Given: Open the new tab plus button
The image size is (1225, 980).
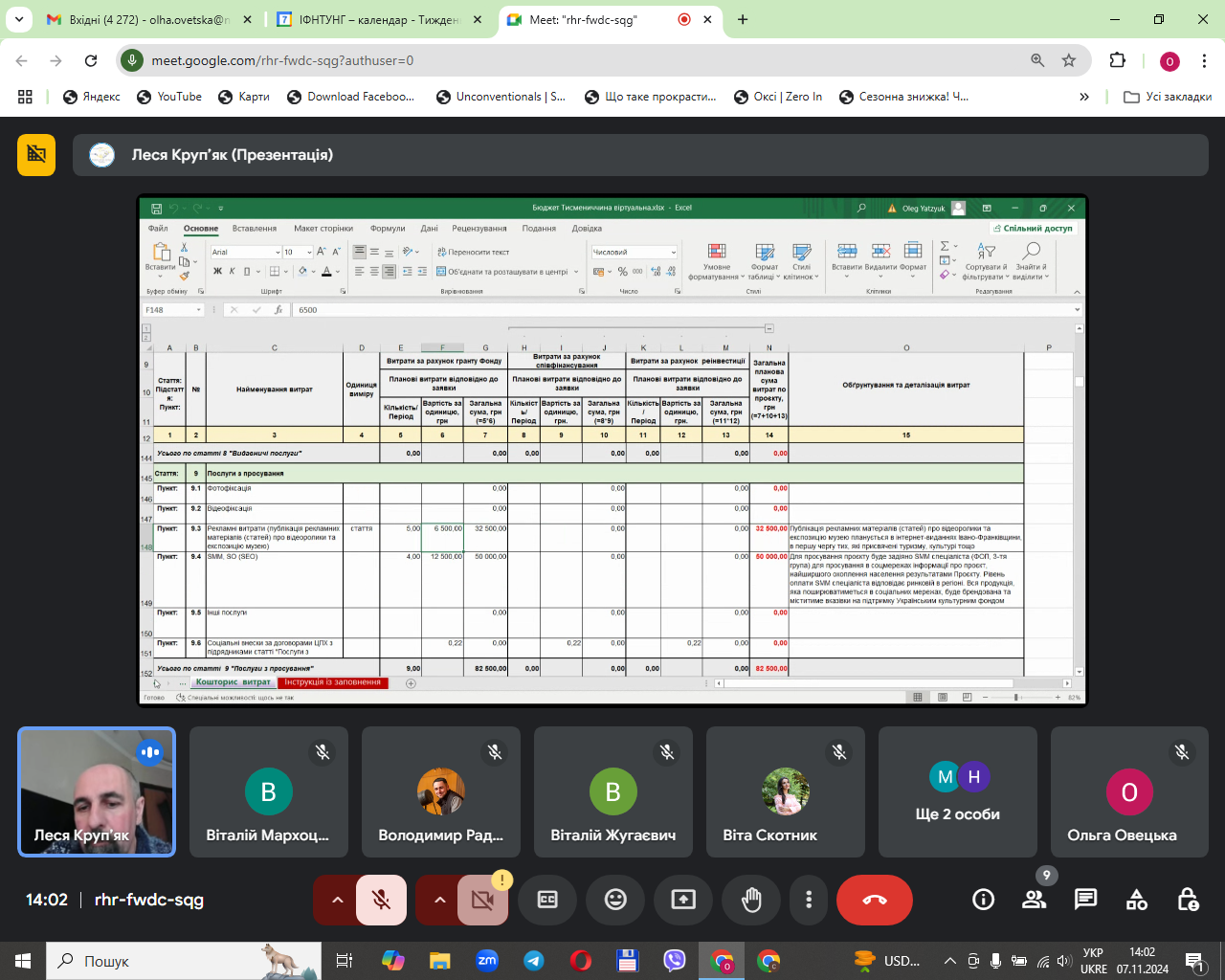Looking at the screenshot, I should pos(743,19).
